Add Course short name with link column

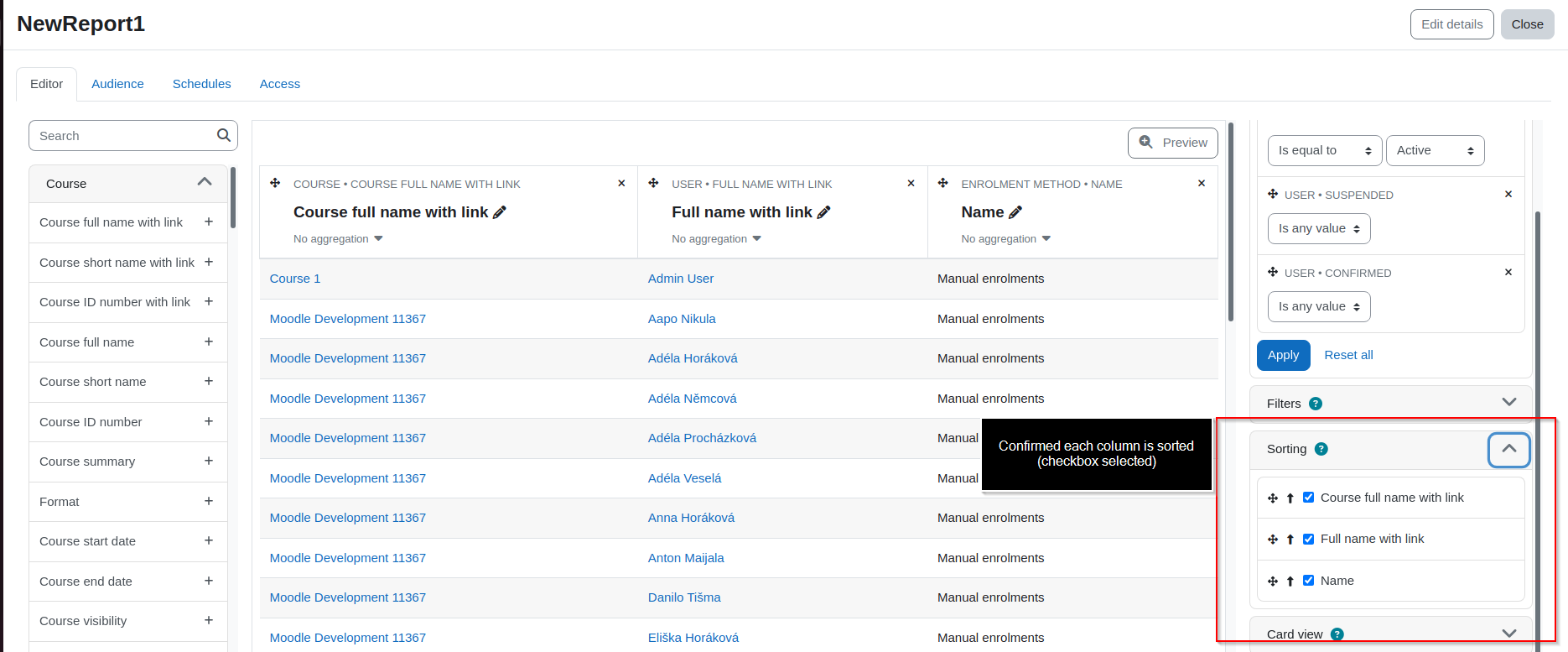point(209,262)
